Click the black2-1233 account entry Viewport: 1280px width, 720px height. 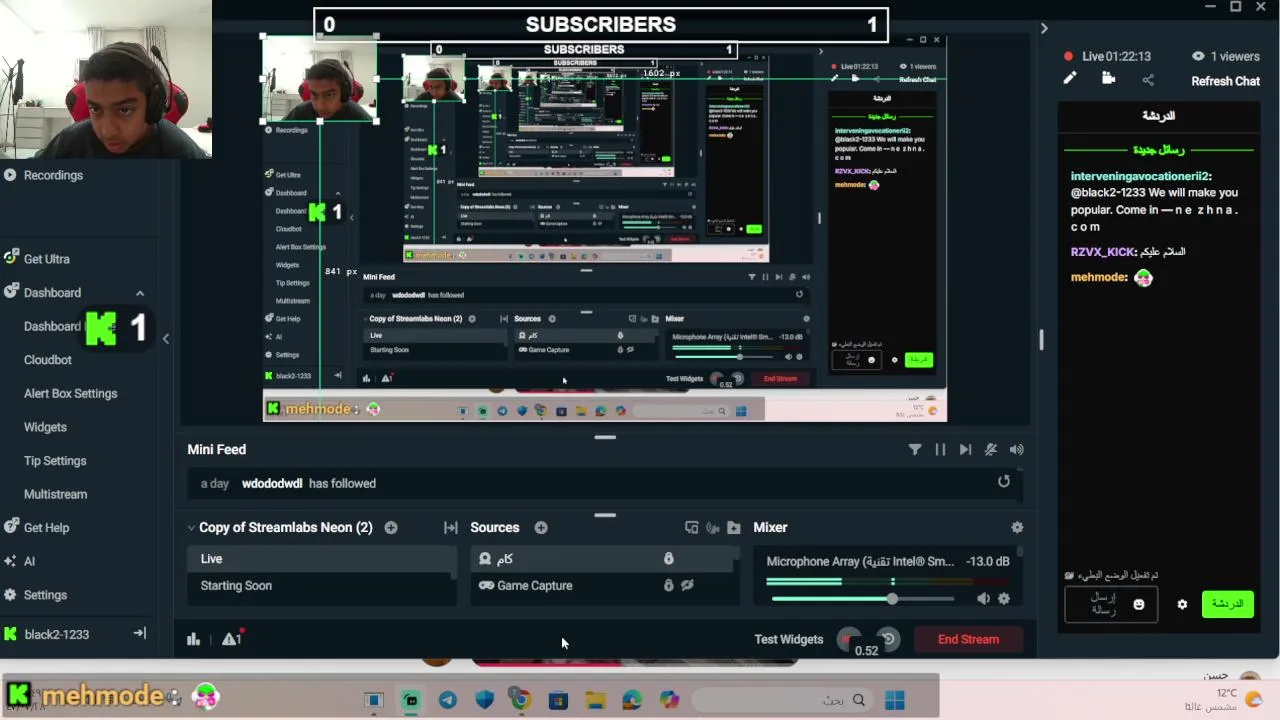point(57,634)
